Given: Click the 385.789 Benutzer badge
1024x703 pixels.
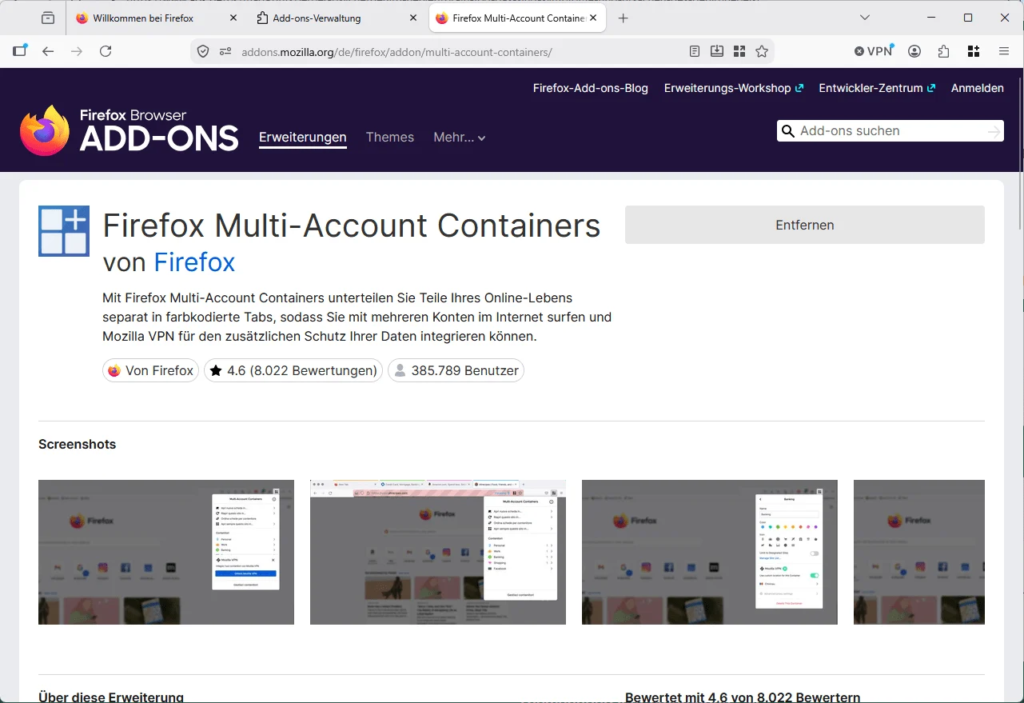Looking at the screenshot, I should pos(456,370).
